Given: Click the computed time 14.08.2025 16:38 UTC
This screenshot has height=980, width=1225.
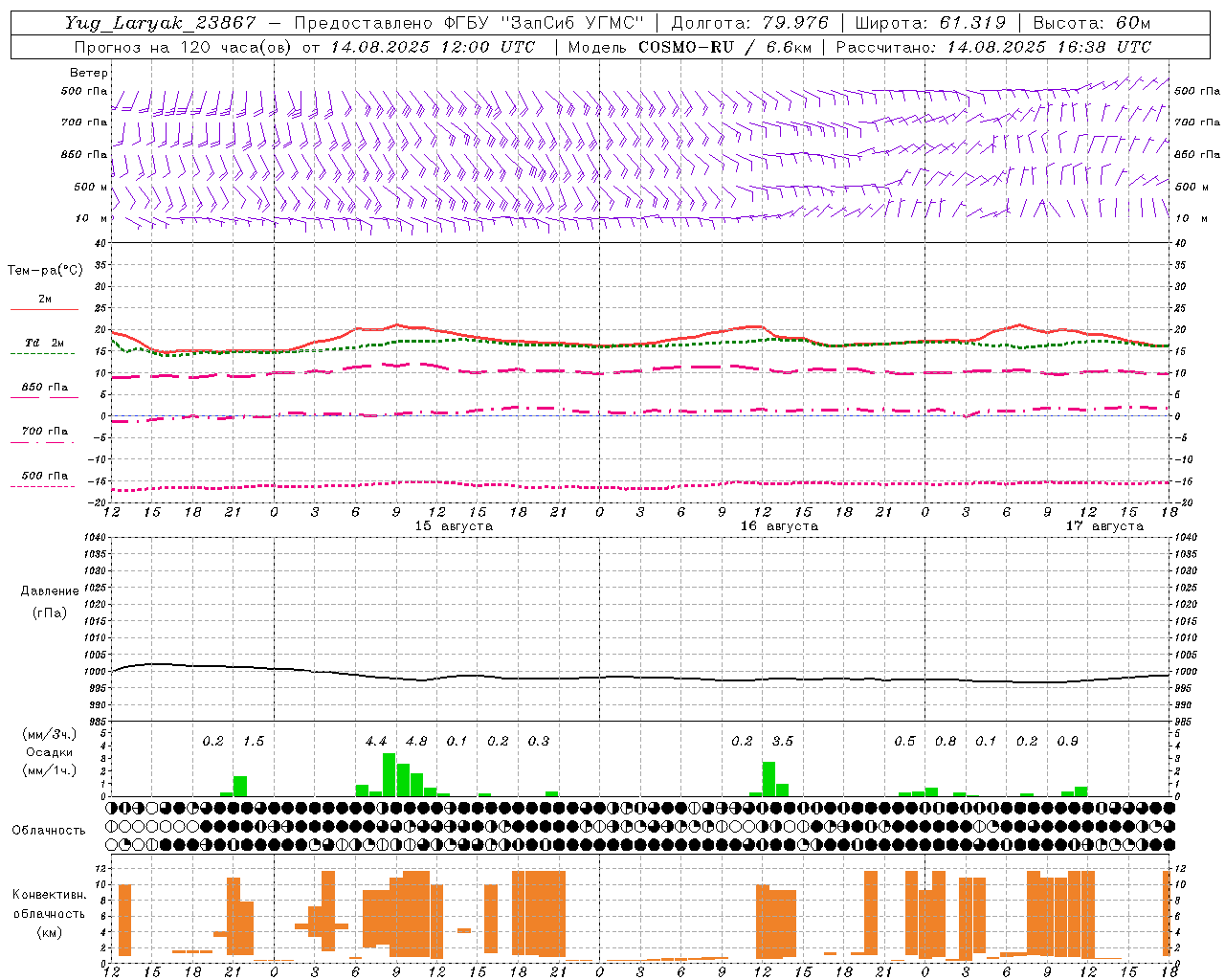Looking at the screenshot, I should [1049, 47].
